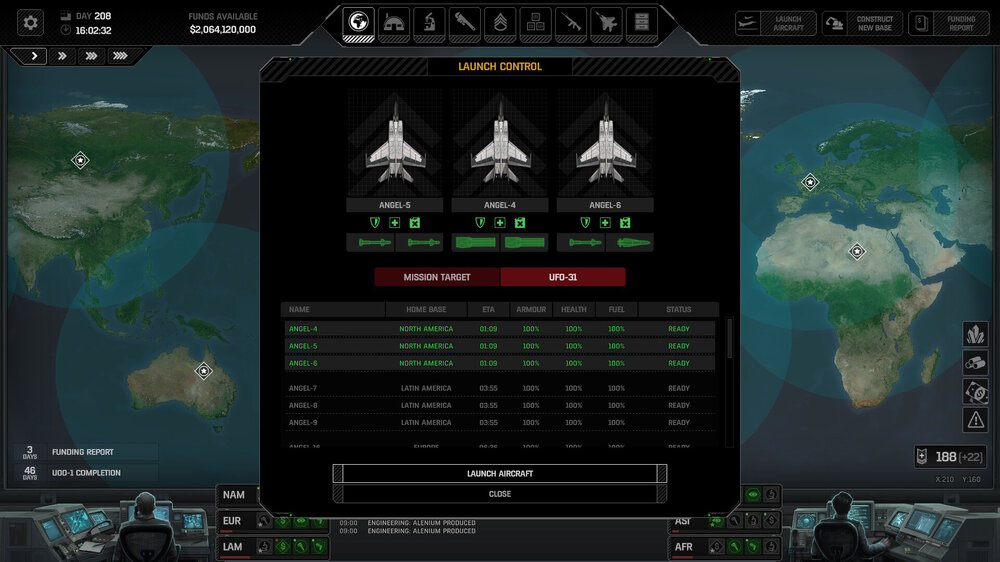Select the ANGEL-8 Latin America row
Viewport: 1000px width, 562px height.
point(500,405)
